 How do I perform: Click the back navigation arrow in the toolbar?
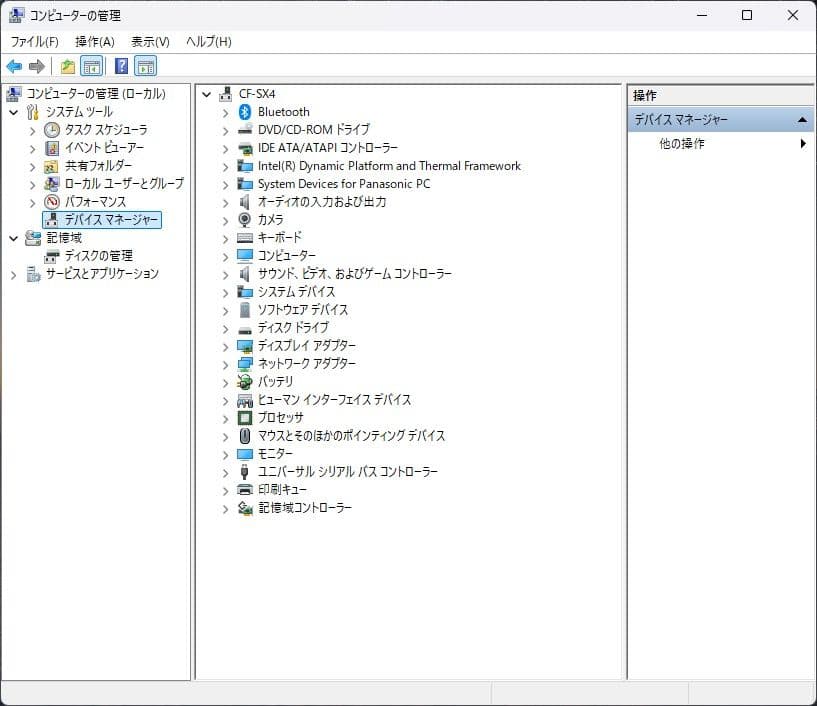[13, 66]
